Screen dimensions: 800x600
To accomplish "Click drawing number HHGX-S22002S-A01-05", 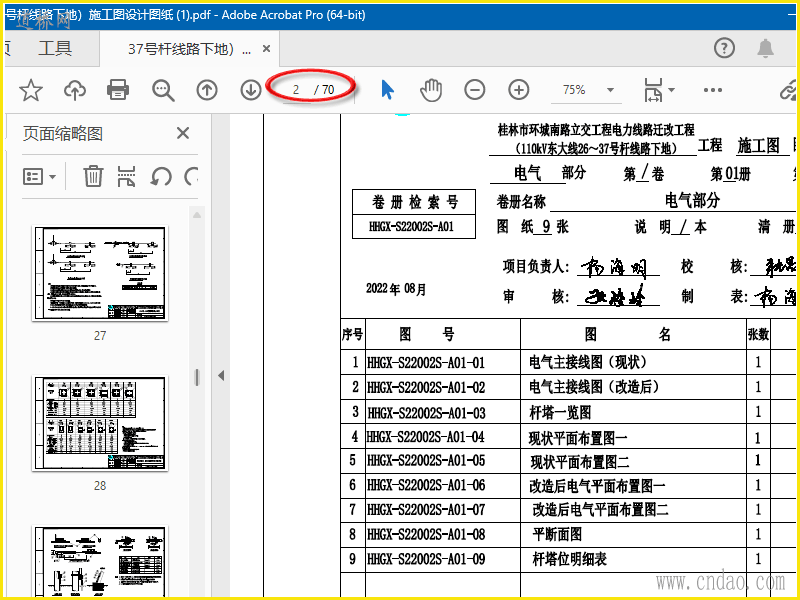I will [426, 461].
